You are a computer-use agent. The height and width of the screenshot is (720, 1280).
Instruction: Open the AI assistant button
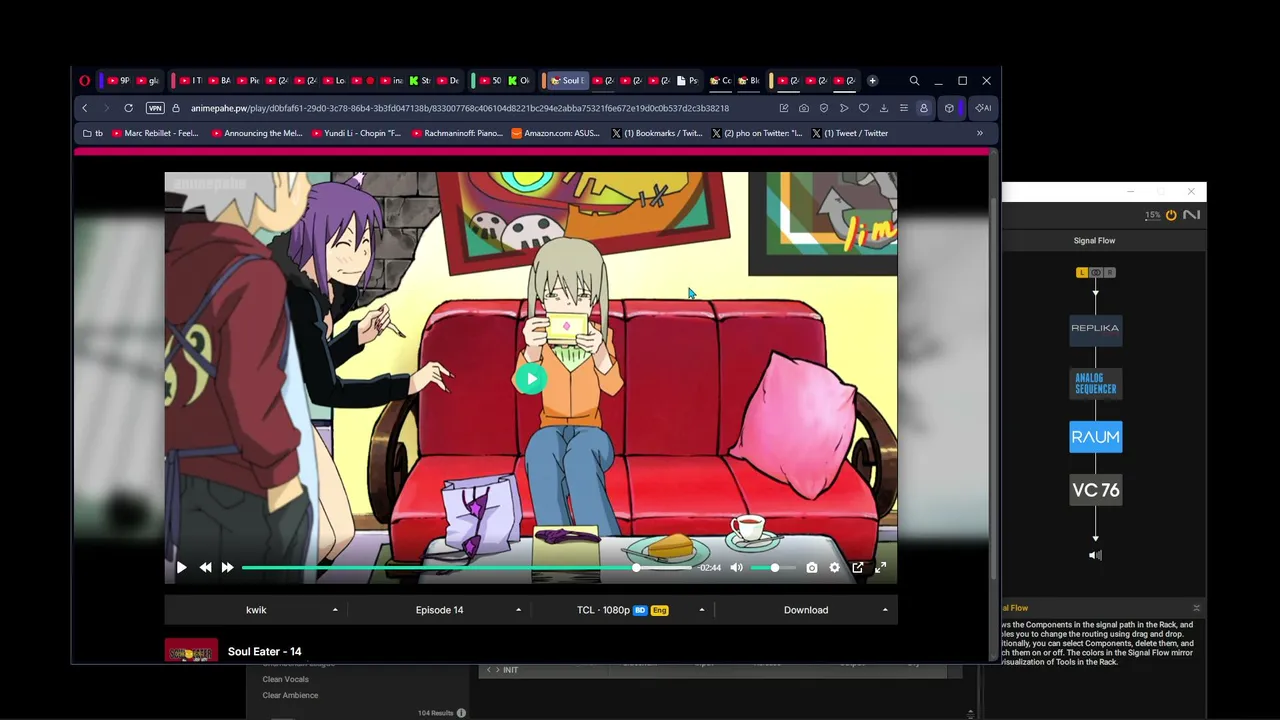[x=983, y=108]
